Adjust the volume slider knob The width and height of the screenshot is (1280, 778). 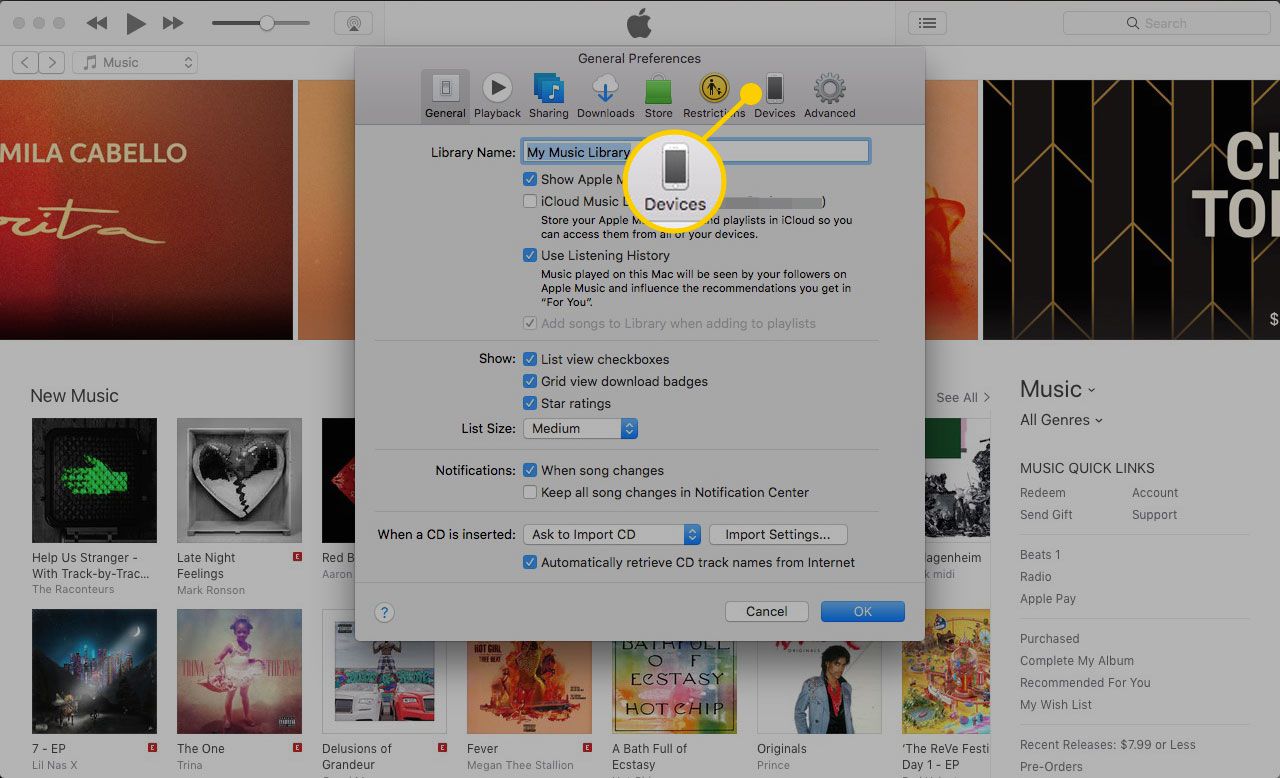click(267, 23)
